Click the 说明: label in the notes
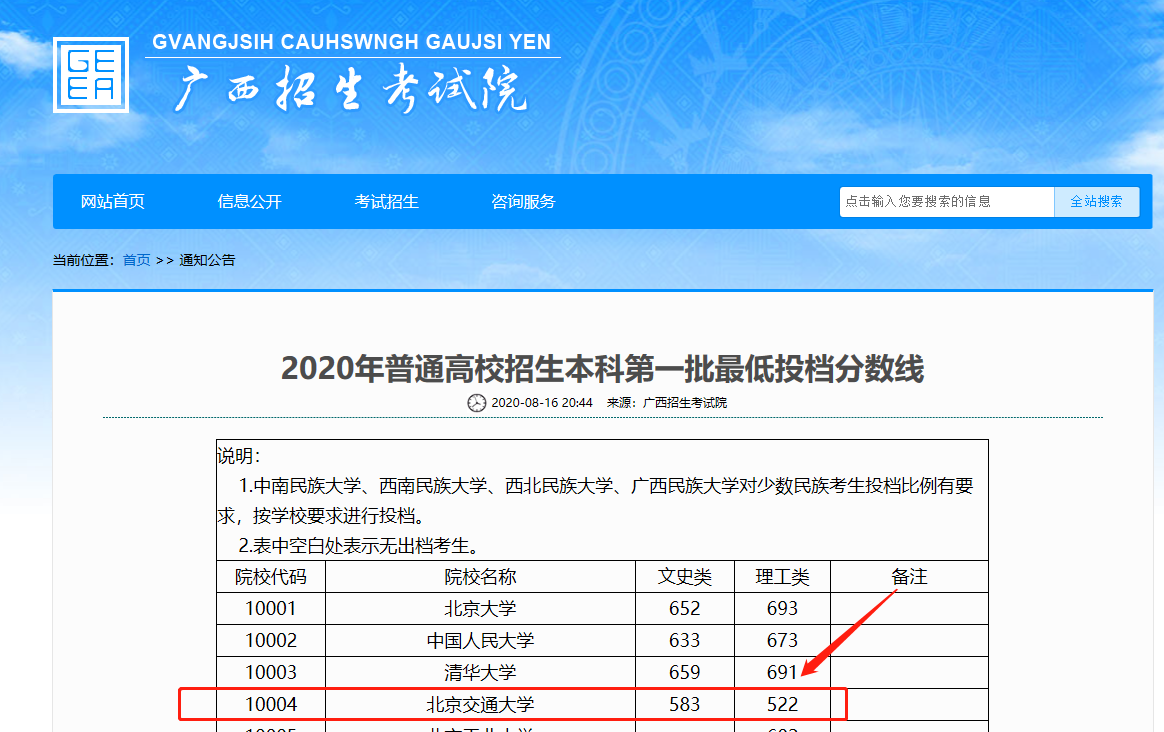The height and width of the screenshot is (732, 1164). pos(238,456)
